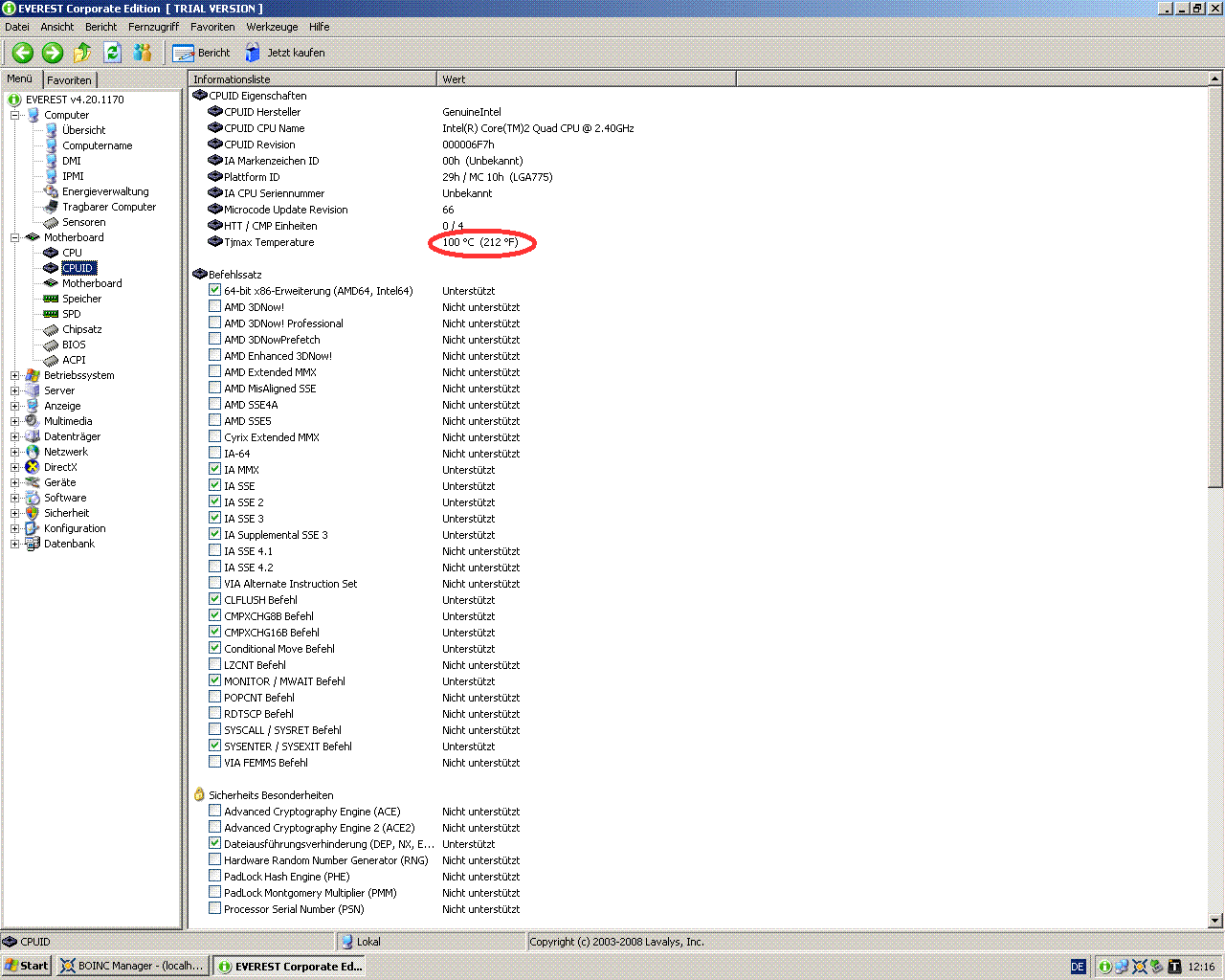This screenshot has width=1225, height=980.
Task: Click the Befehlssatz section chip icon
Action: tap(200, 274)
